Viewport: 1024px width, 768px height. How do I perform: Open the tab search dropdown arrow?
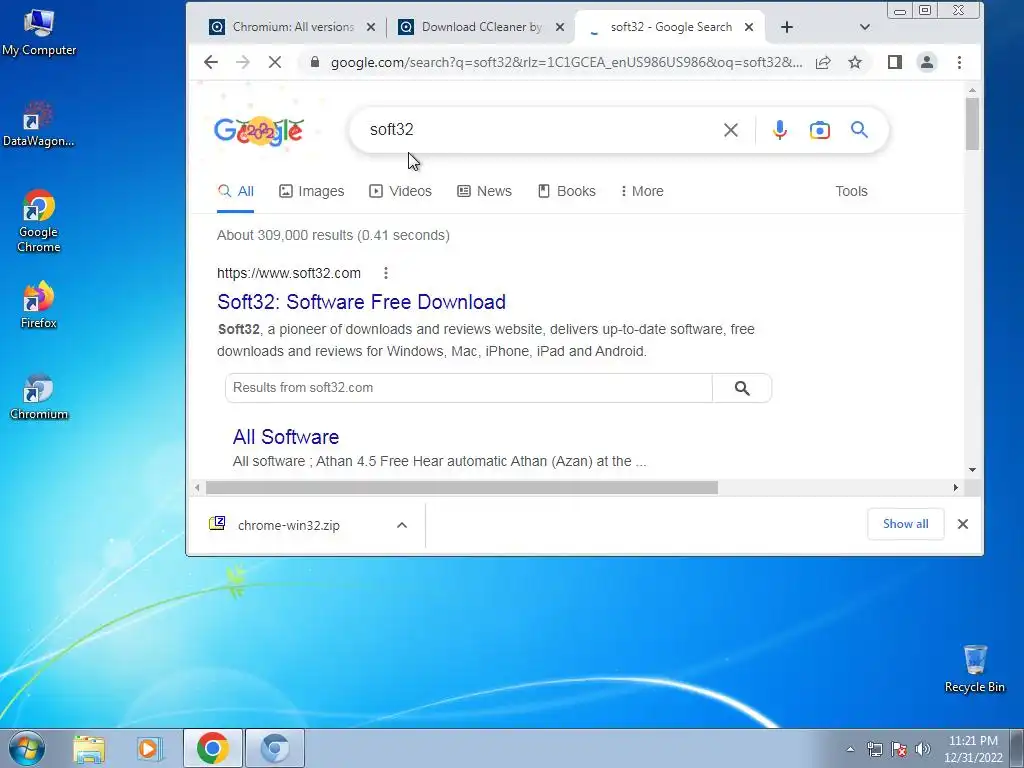865,27
